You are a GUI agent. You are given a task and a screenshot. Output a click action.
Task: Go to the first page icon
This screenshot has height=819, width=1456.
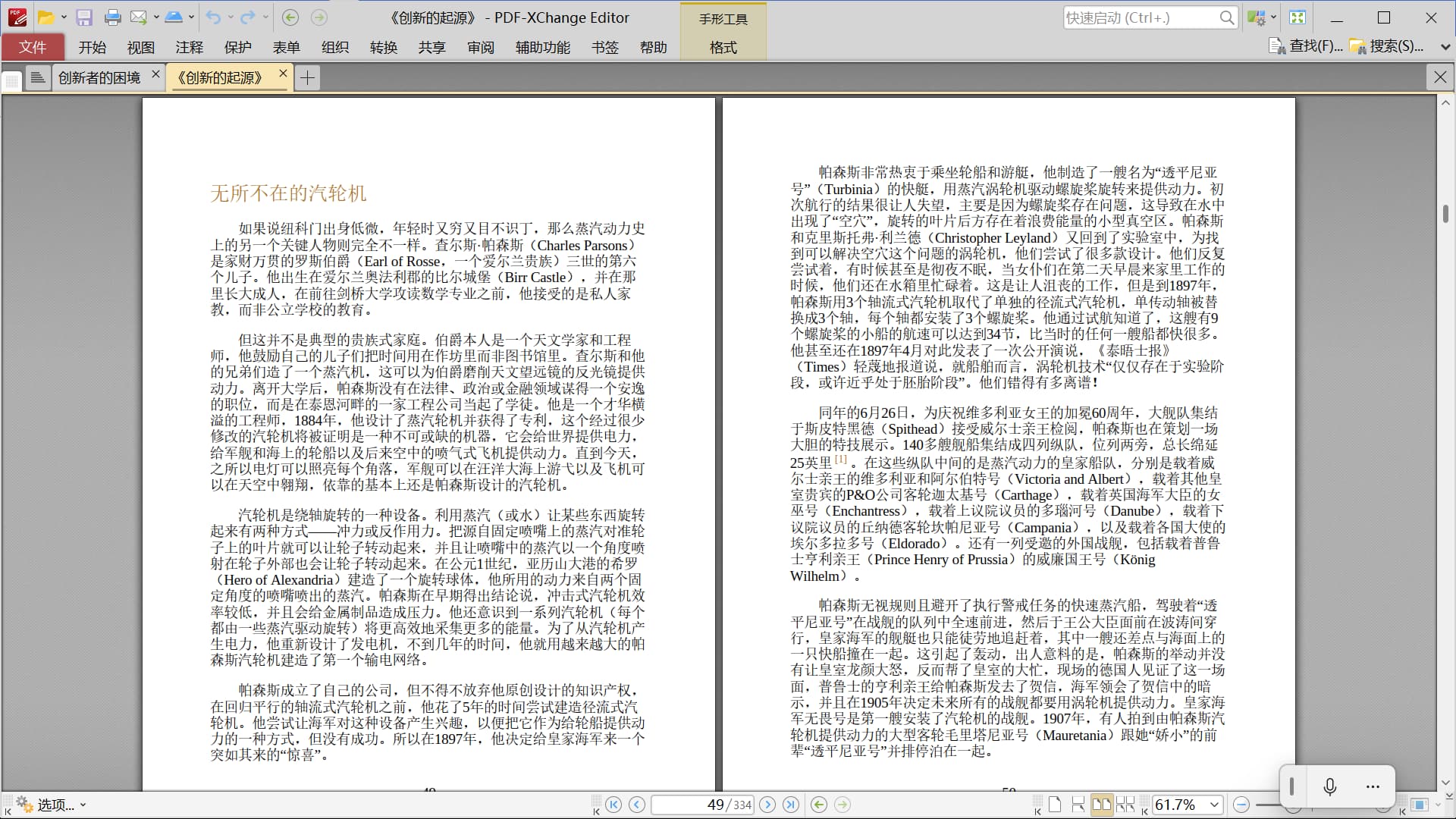tap(613, 805)
